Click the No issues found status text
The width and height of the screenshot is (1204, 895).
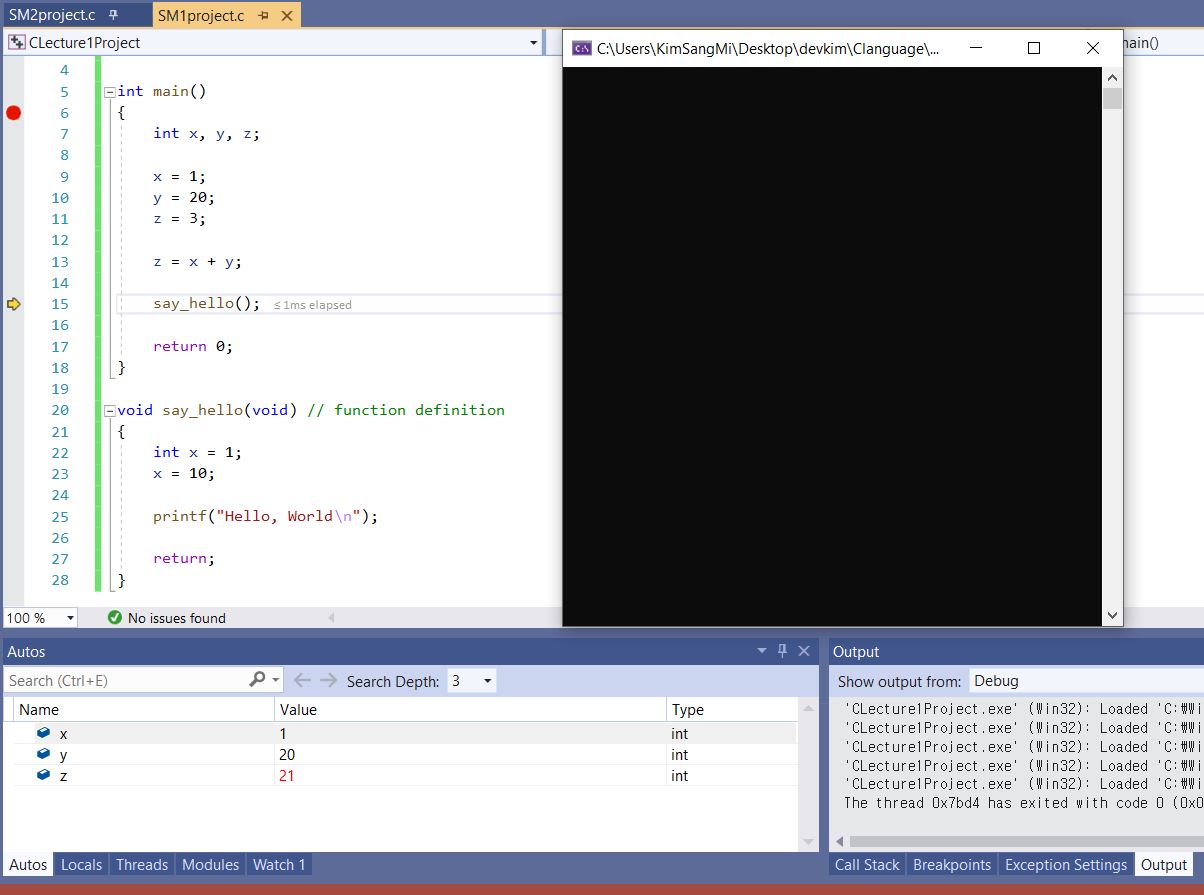(x=177, y=618)
